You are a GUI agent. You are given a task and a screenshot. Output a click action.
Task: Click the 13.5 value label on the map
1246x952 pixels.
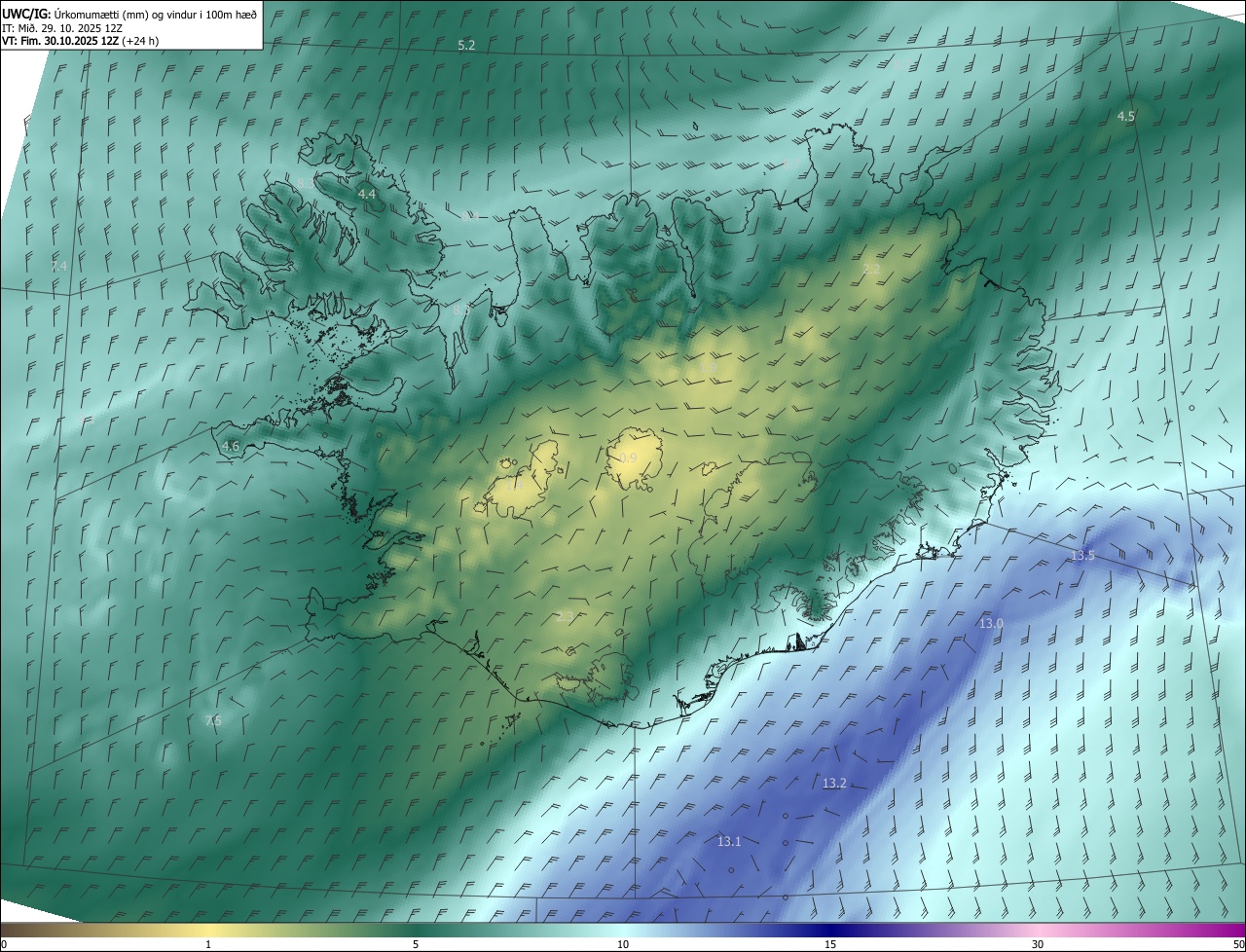tap(1082, 556)
